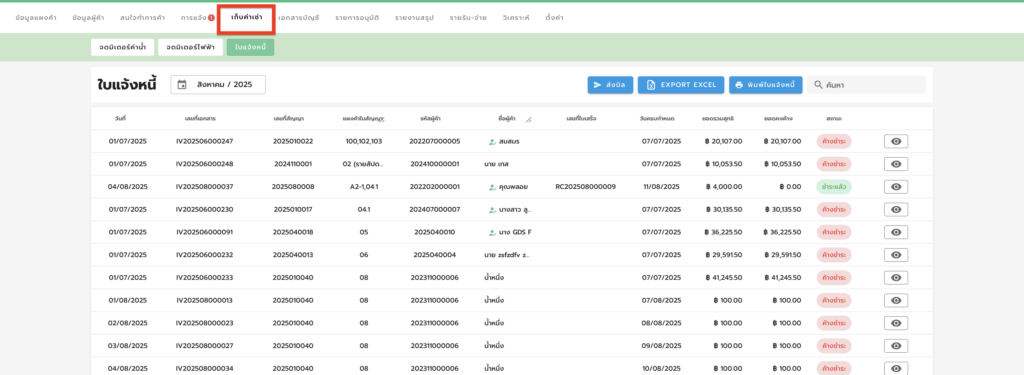The height and width of the screenshot is (375, 1024).
Task: Select the เก็บค่าเช่า tab
Action: tap(246, 18)
